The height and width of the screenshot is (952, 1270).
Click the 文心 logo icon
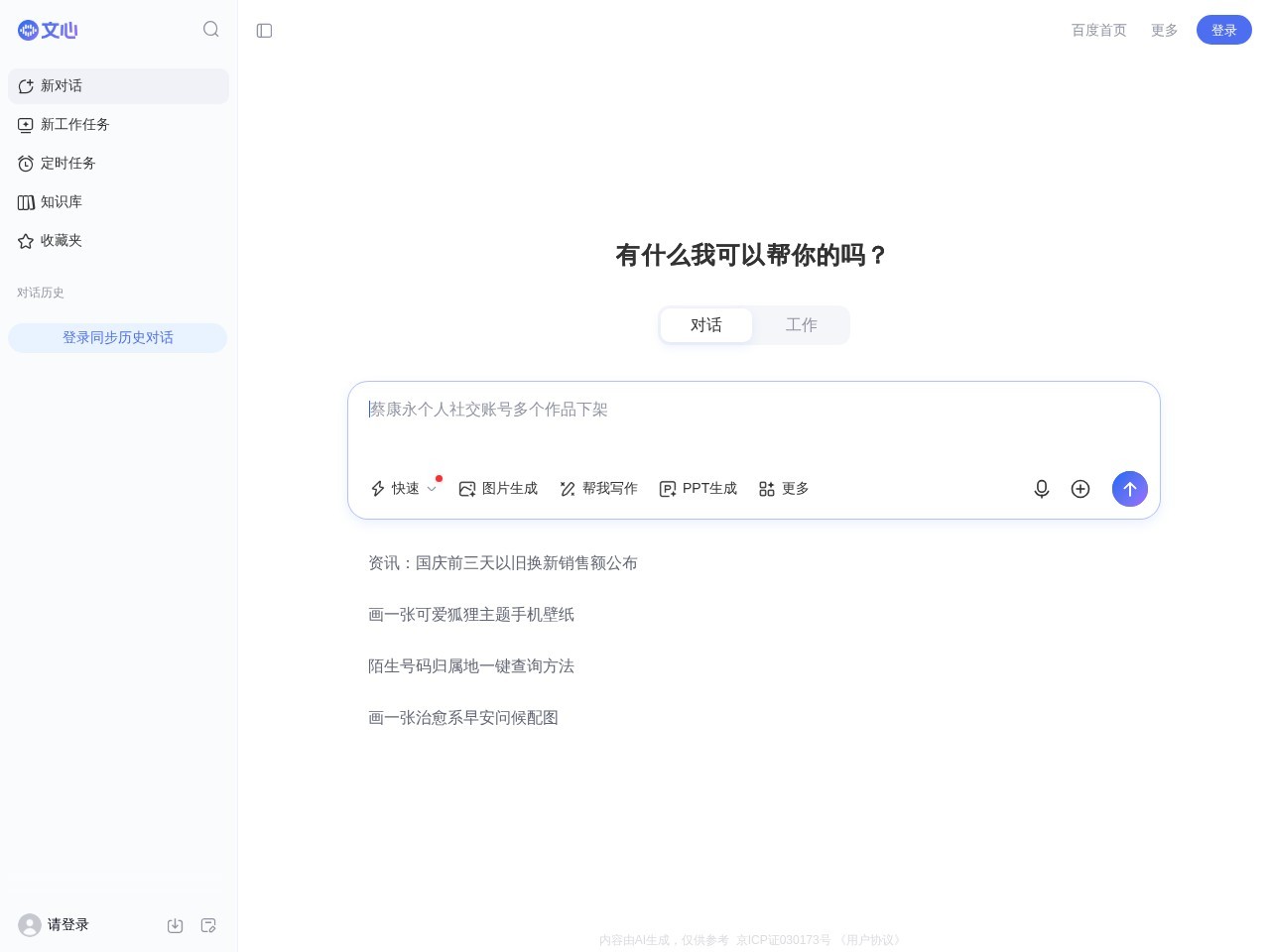click(48, 30)
